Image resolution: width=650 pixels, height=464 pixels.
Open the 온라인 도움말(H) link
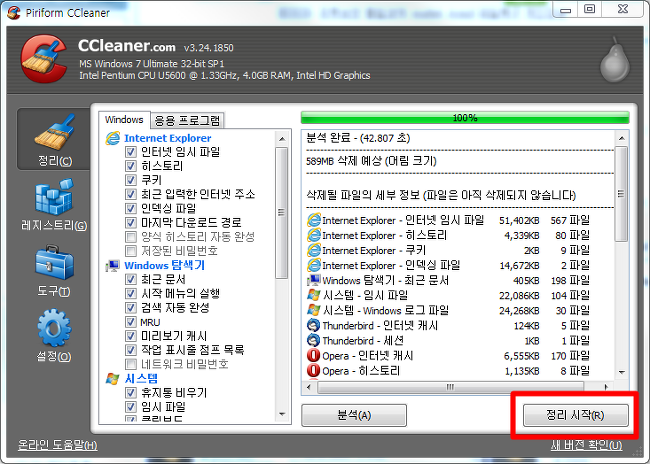point(58,445)
